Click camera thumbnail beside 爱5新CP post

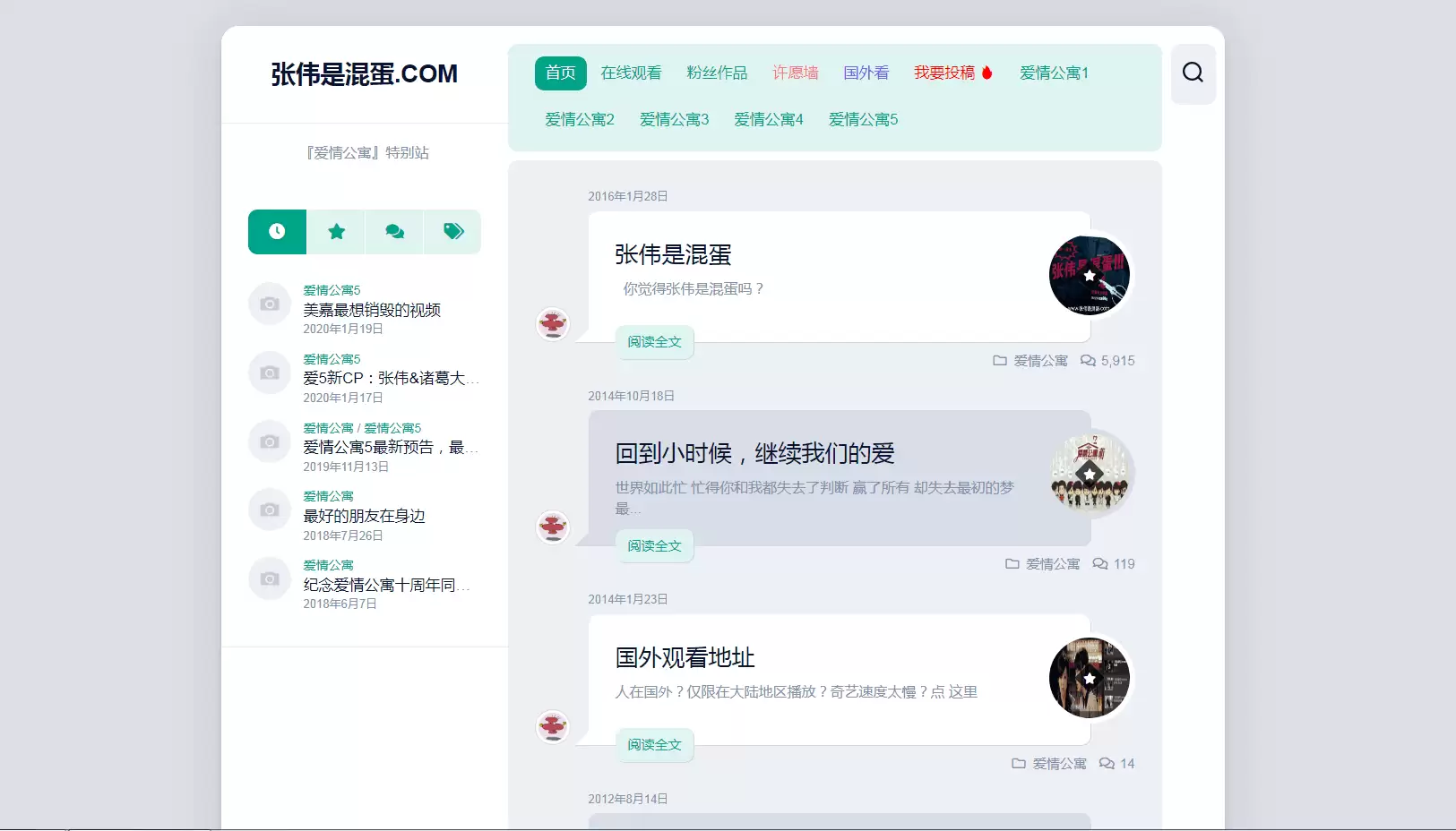tap(270, 373)
